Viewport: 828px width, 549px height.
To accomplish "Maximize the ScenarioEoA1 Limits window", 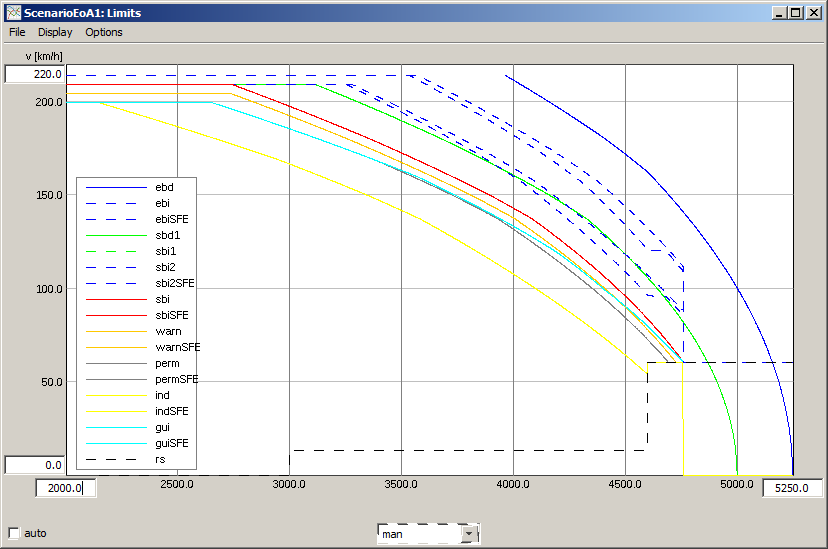I will (796, 13).
